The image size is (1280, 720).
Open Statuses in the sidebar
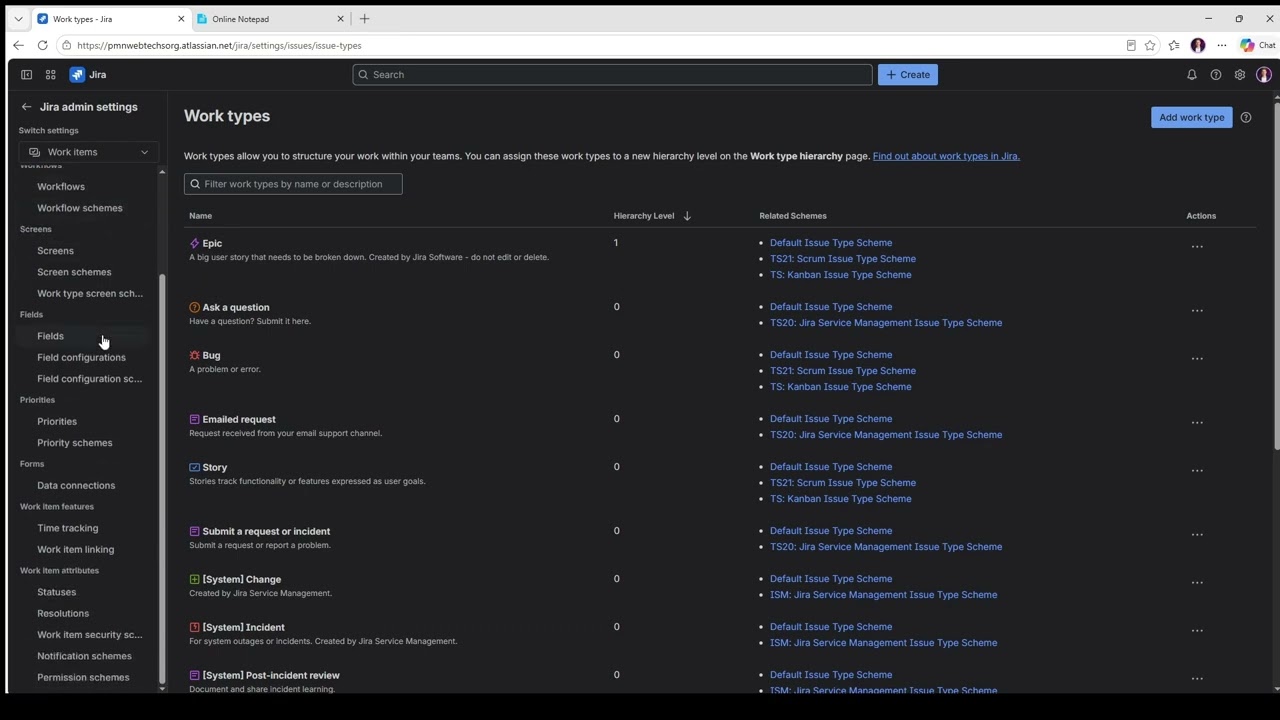57,592
